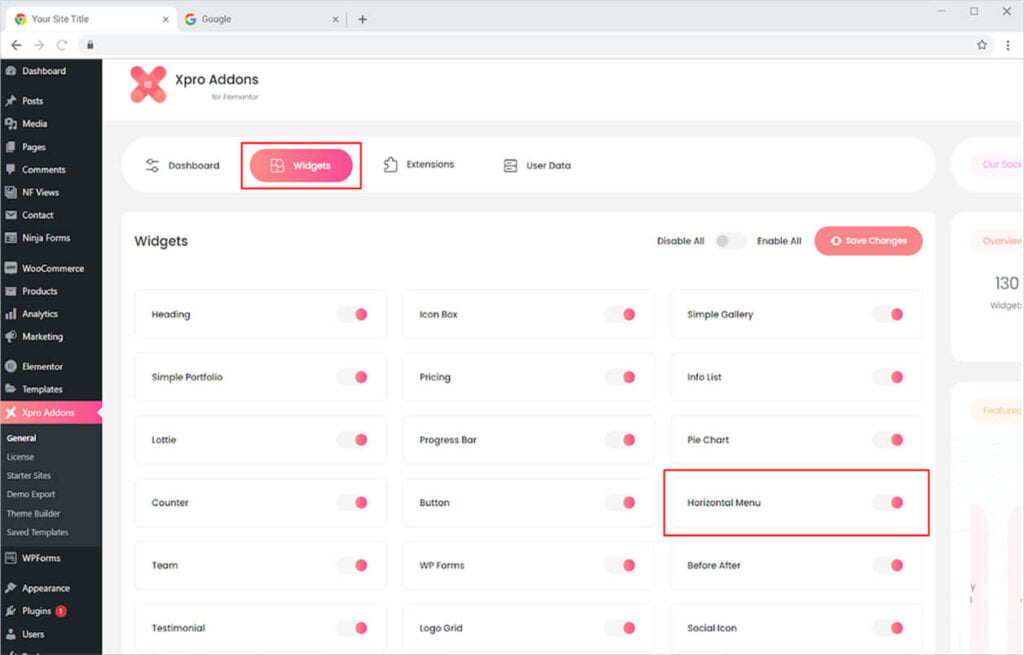Click the browser back arrow

coord(16,45)
